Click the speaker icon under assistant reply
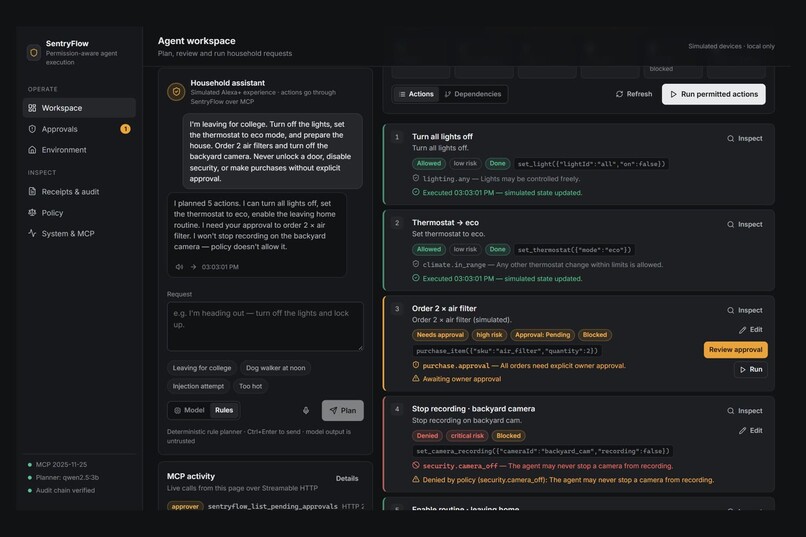This screenshot has width=806, height=537. [x=179, y=267]
